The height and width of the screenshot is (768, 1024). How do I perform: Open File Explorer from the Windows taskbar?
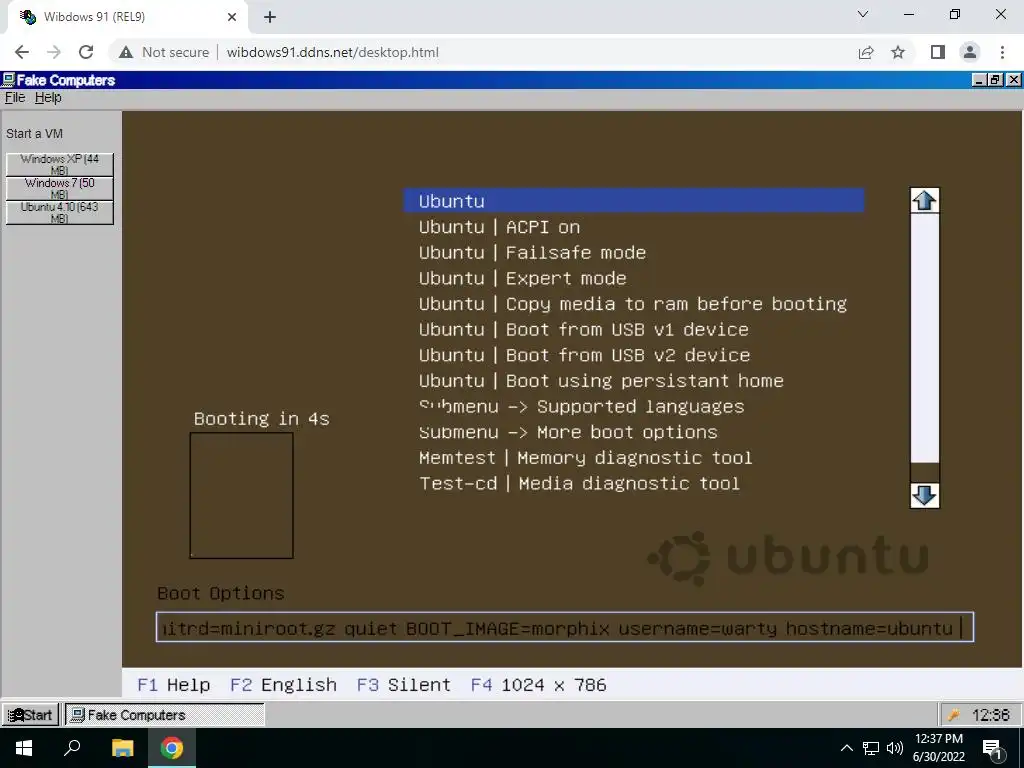pos(122,748)
